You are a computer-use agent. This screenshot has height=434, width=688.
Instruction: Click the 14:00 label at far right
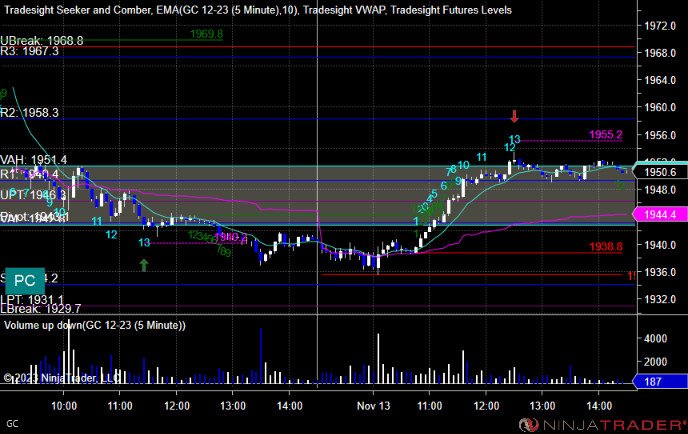click(599, 405)
